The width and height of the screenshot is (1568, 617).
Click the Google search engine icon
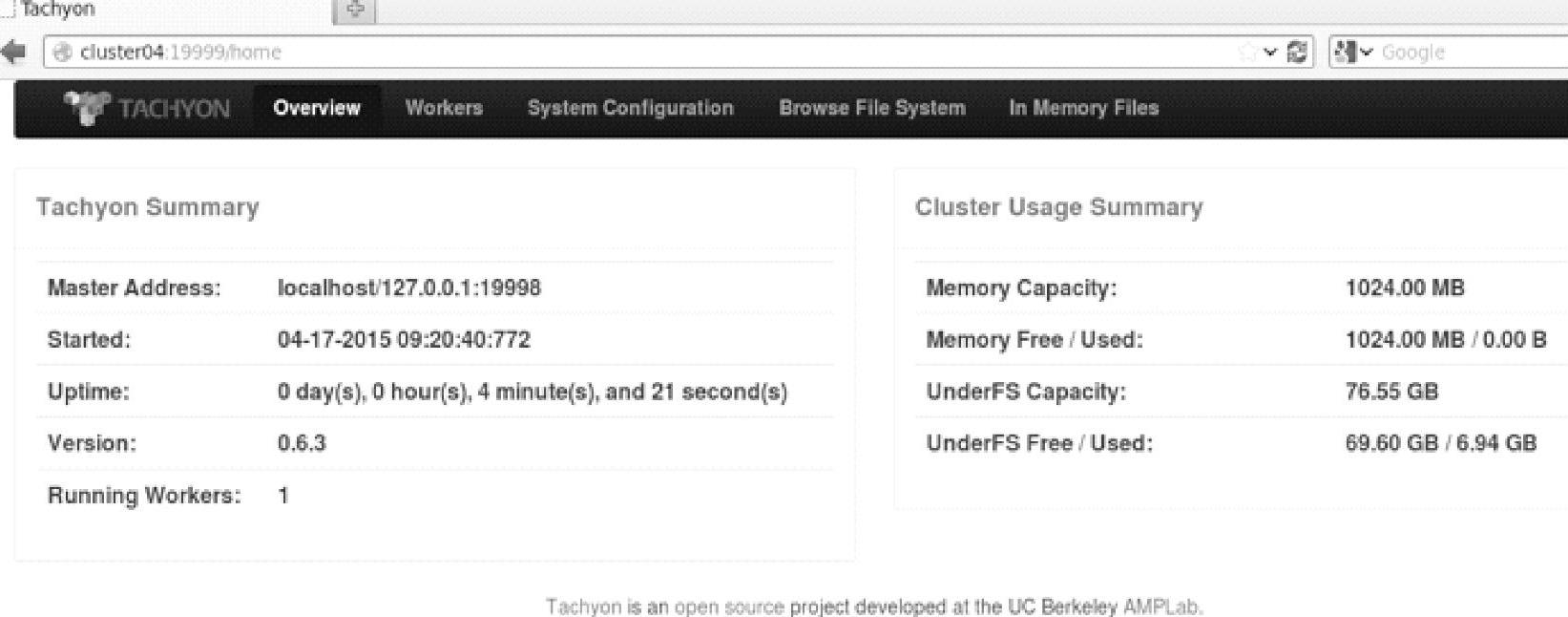coord(1345,53)
